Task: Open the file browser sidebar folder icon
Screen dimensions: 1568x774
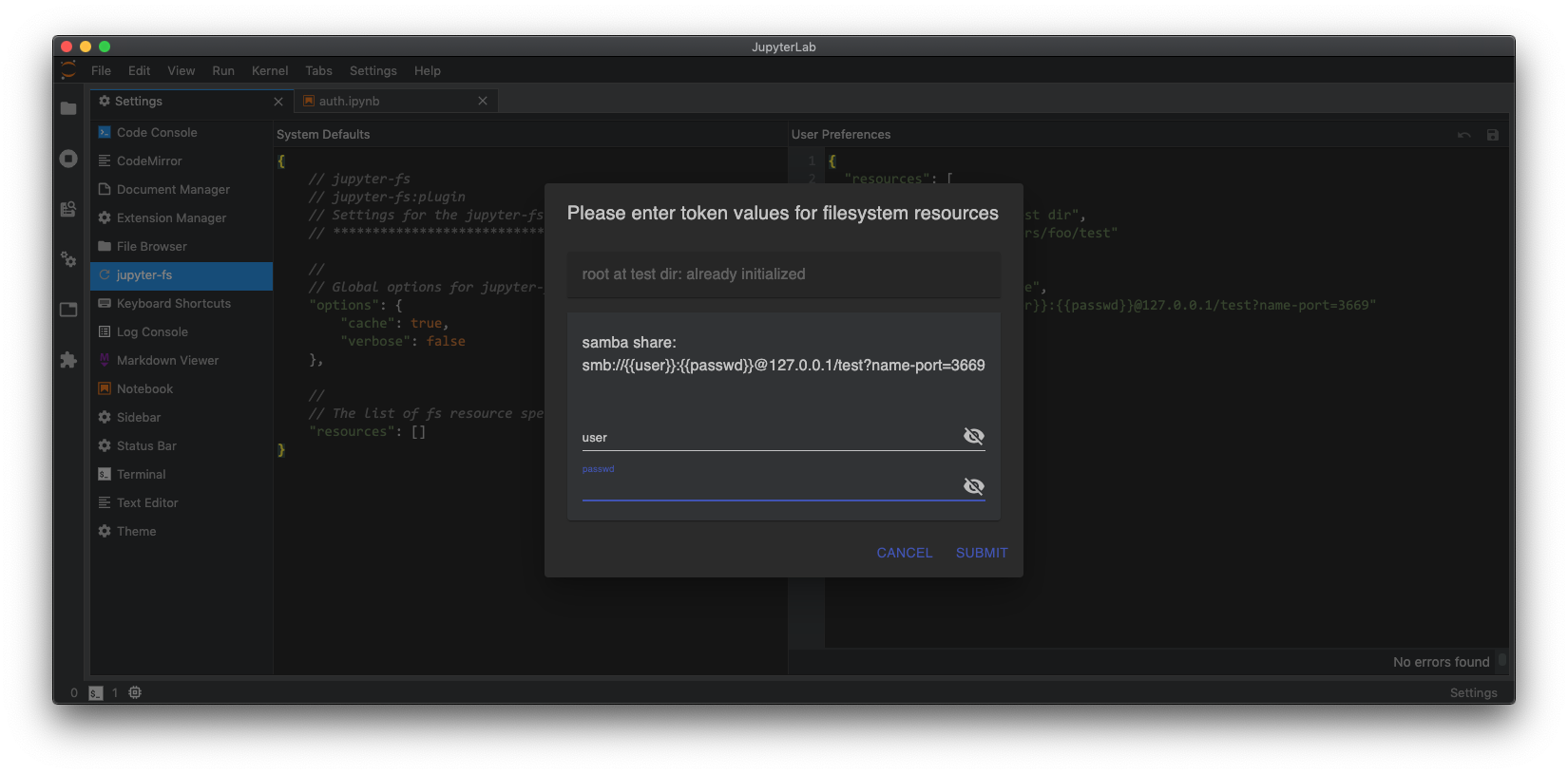Action: point(68,108)
